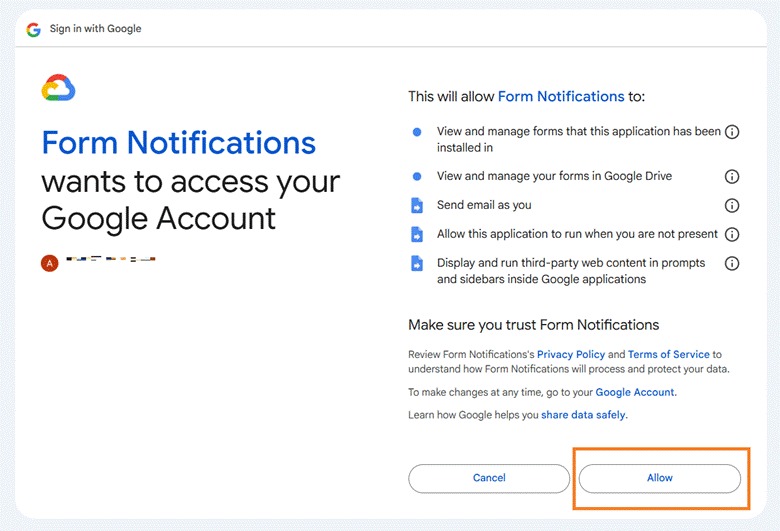Open the Google Account link

(635, 392)
